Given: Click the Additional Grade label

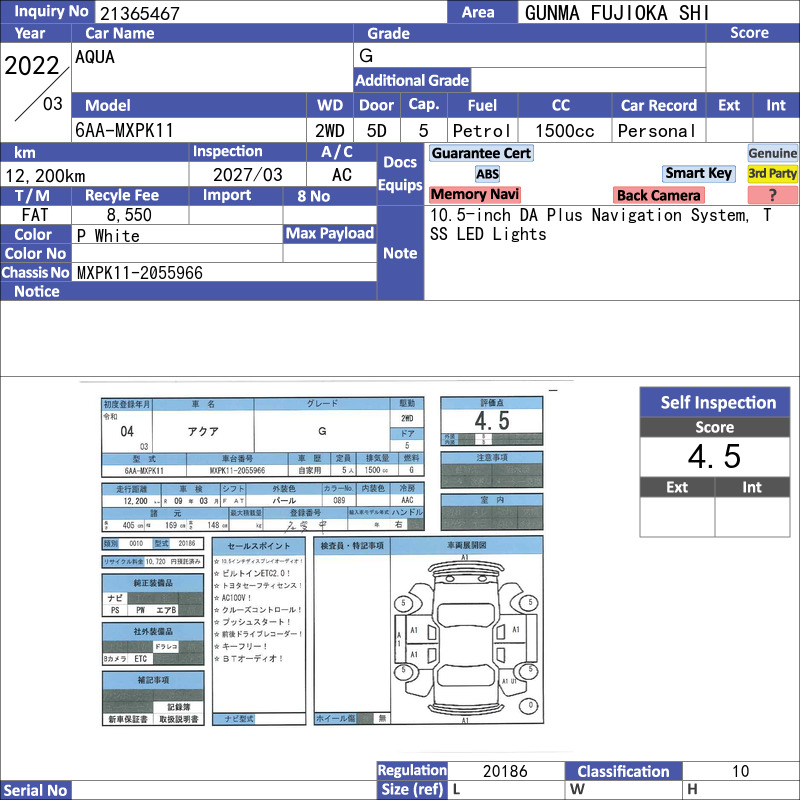Looking at the screenshot, I should pos(412,80).
